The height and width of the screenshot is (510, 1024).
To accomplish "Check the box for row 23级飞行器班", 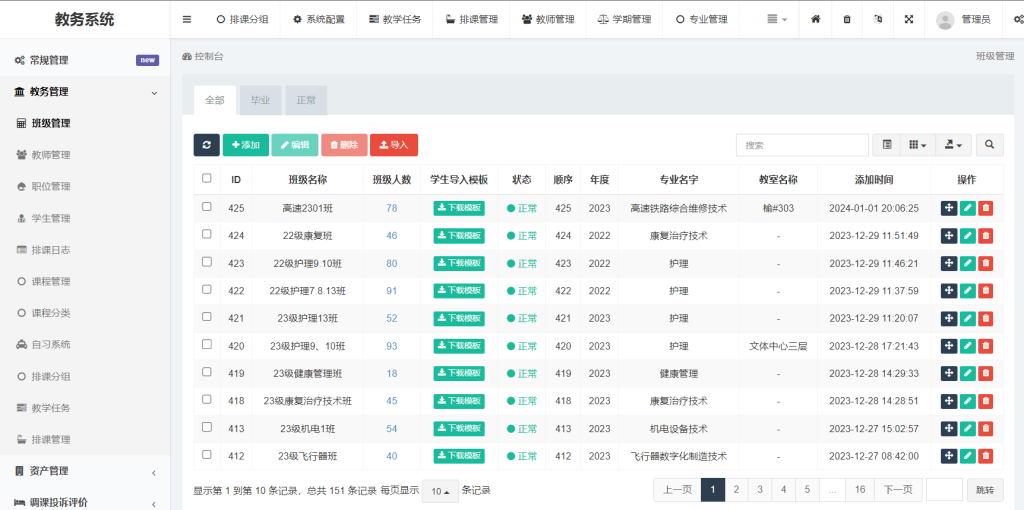I will pos(207,454).
